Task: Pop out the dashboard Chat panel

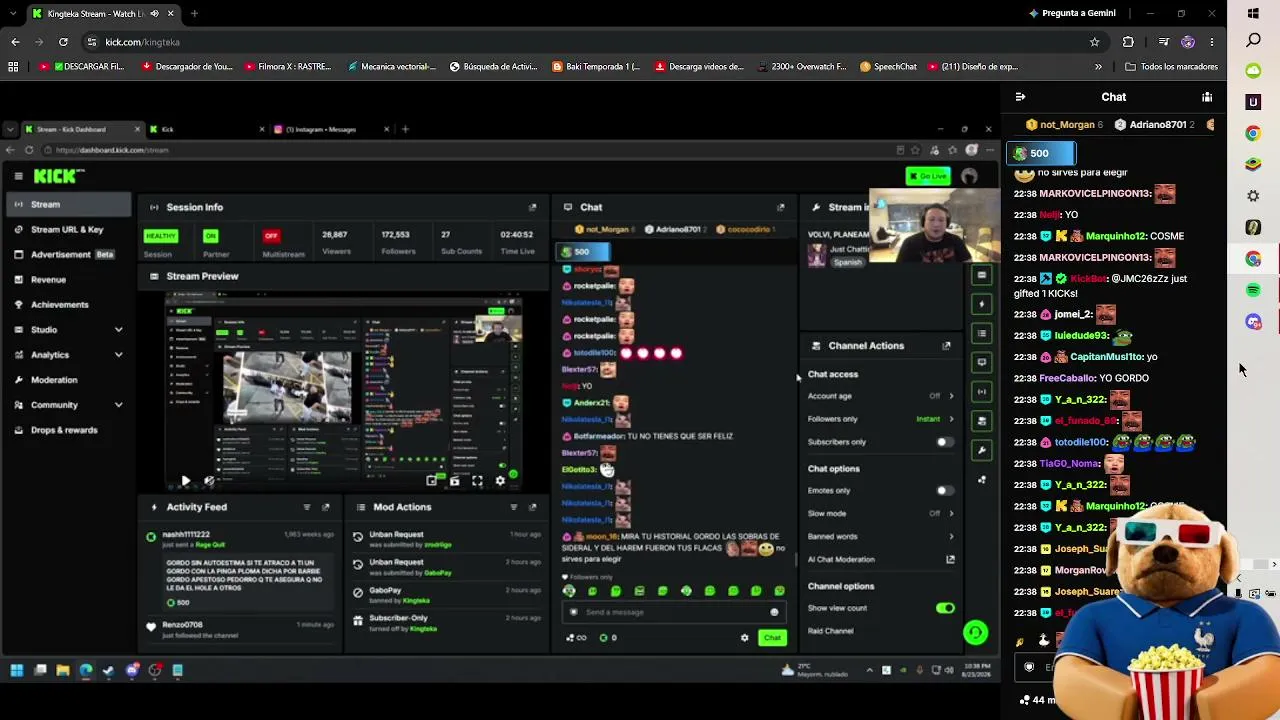Action: click(781, 207)
